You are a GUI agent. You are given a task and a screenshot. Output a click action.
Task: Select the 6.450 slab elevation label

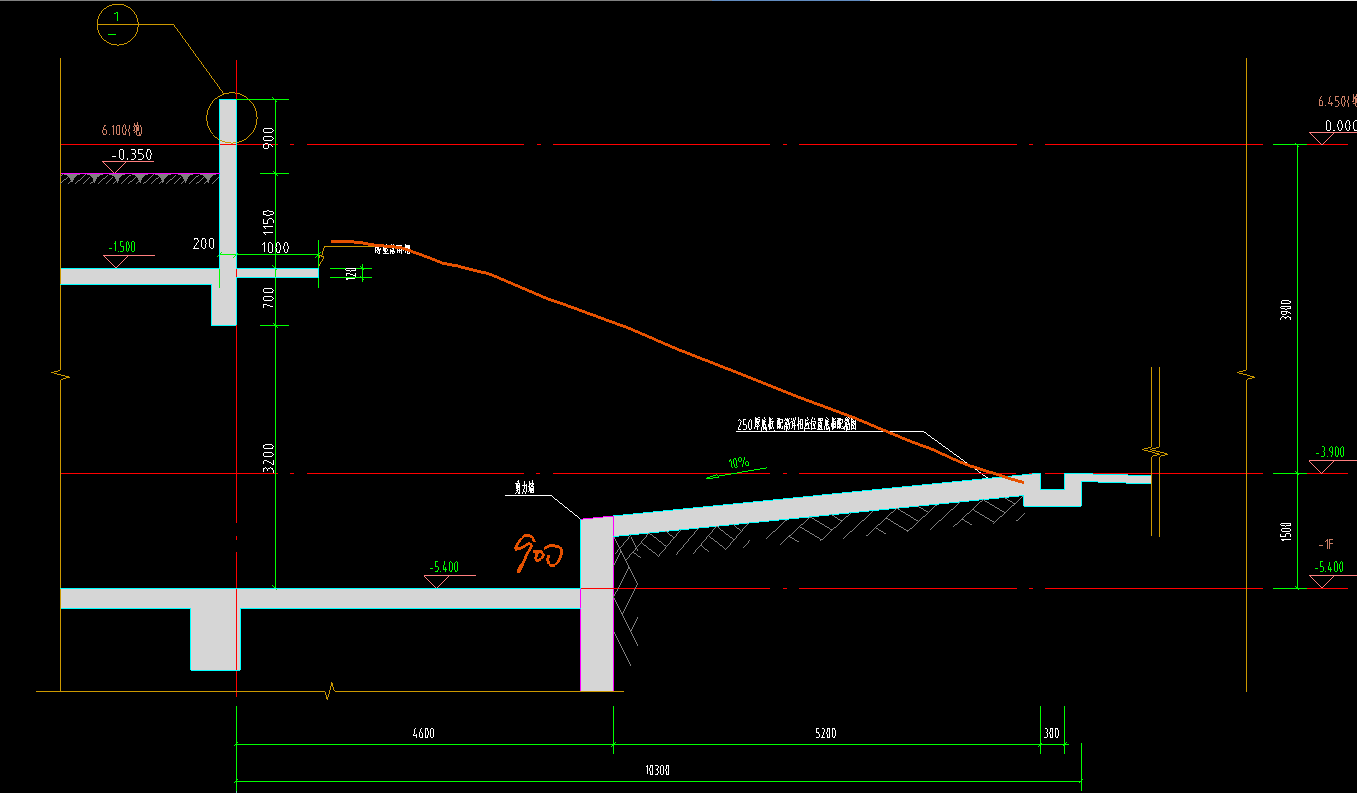click(1338, 102)
